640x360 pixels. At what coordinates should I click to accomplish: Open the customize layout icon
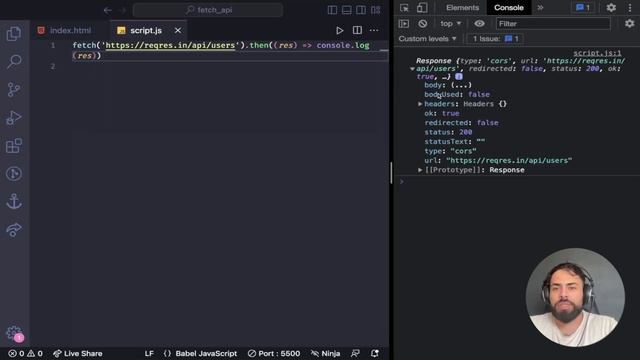tap(376, 10)
